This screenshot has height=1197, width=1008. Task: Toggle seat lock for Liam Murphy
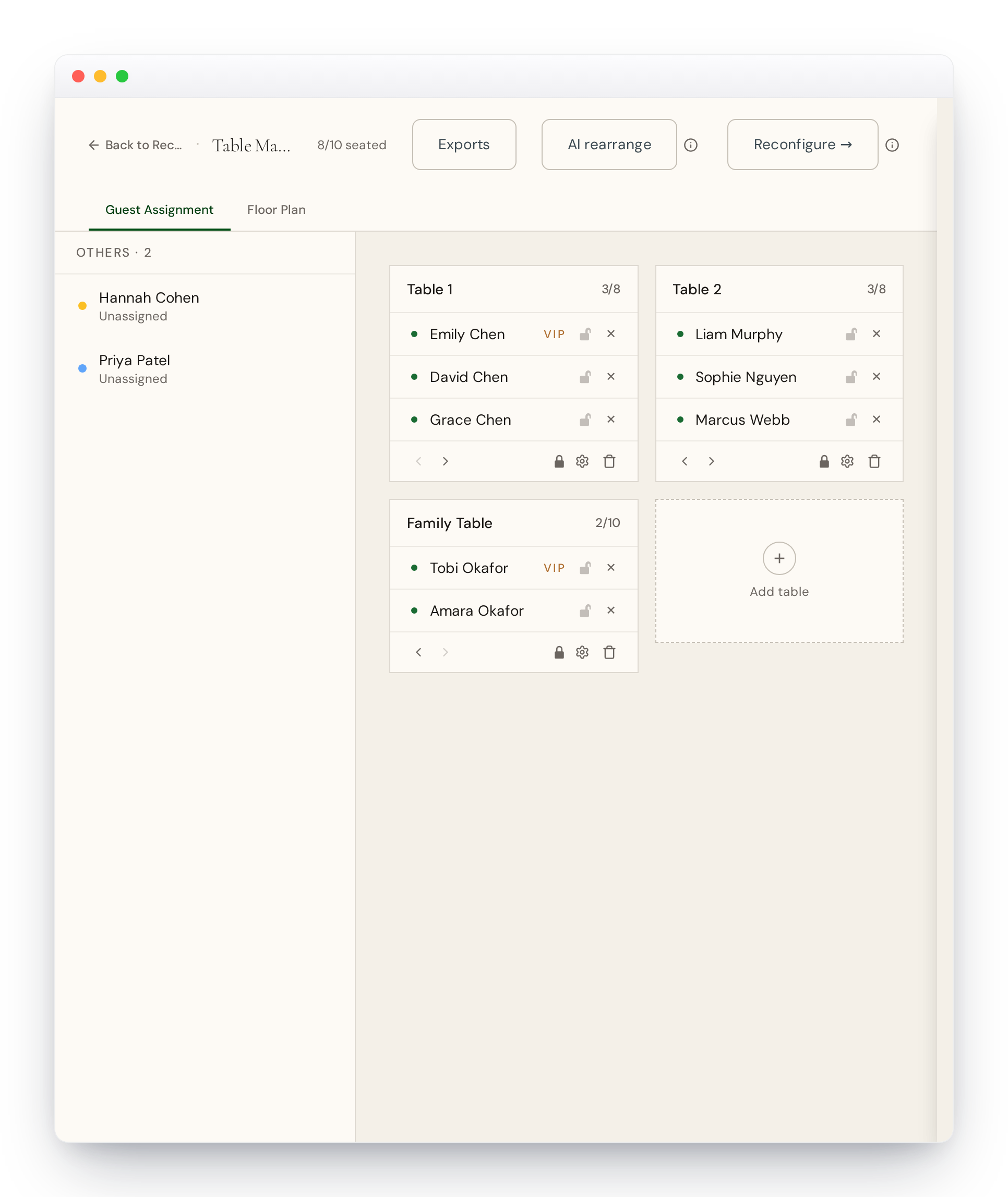(851, 333)
